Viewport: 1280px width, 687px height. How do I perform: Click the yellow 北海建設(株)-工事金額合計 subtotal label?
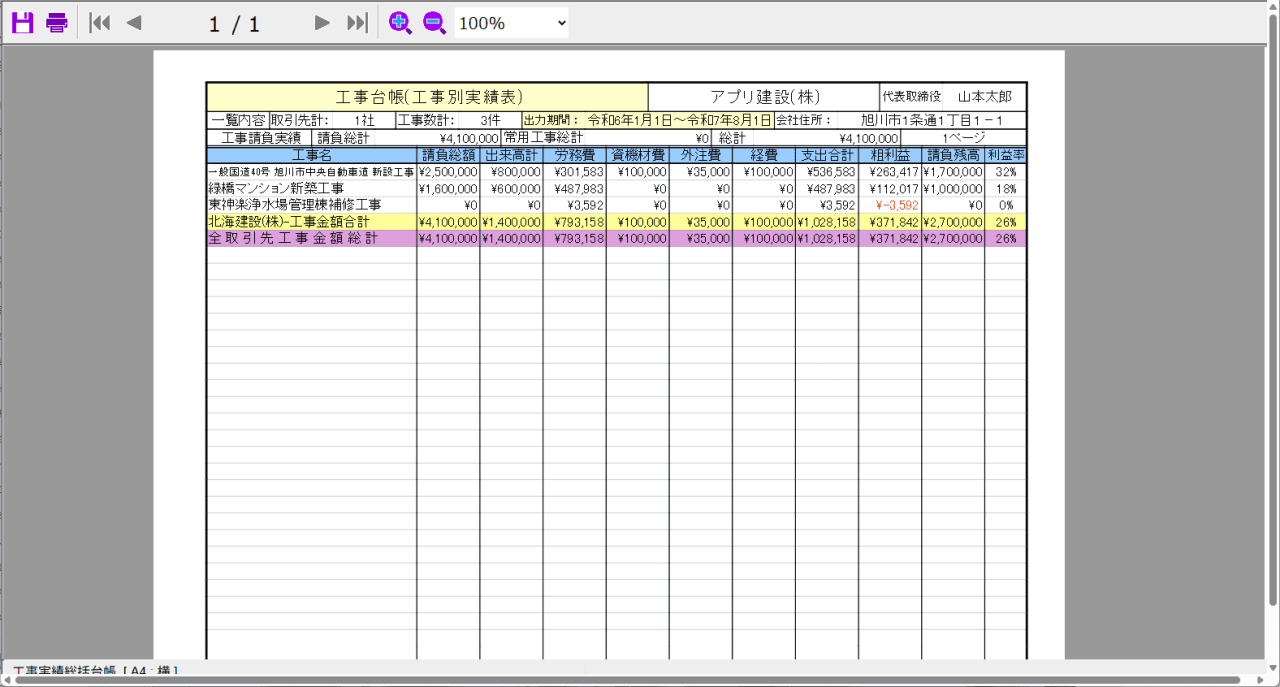coord(288,222)
